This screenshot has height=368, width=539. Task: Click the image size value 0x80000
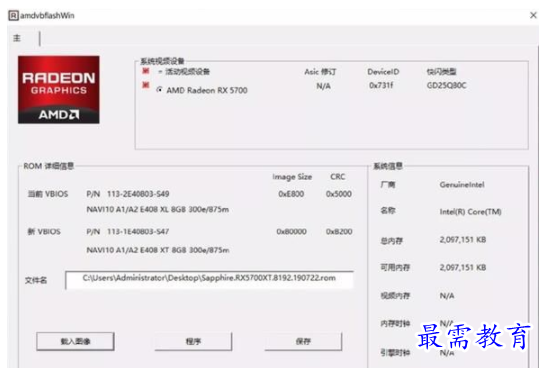(x=292, y=232)
